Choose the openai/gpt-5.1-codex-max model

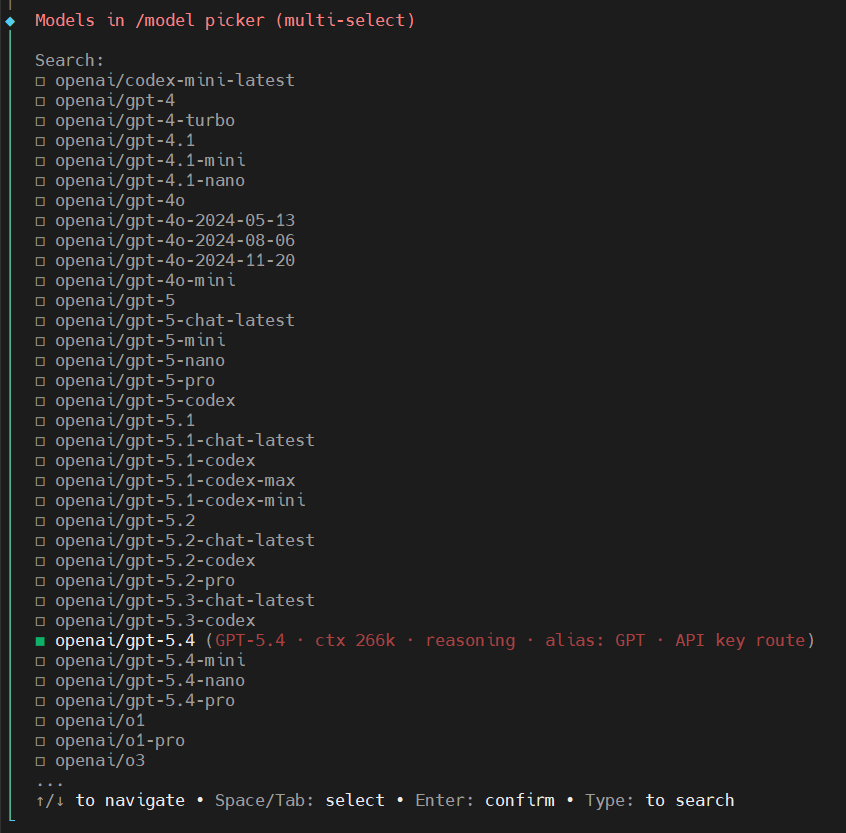pos(175,481)
